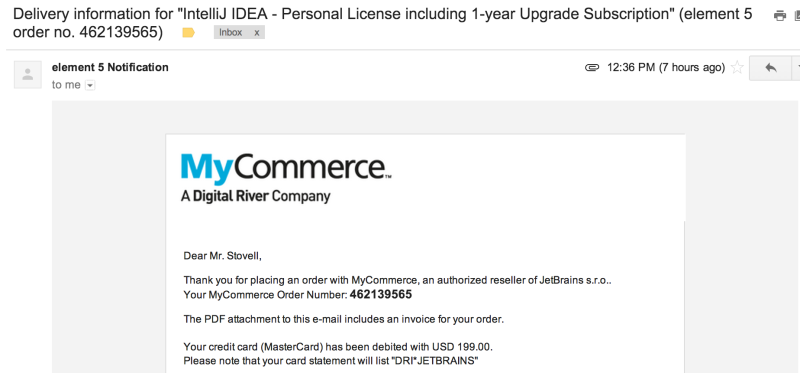Open email in new window icon
Viewport: 800px width, 373px height.
(797, 16)
